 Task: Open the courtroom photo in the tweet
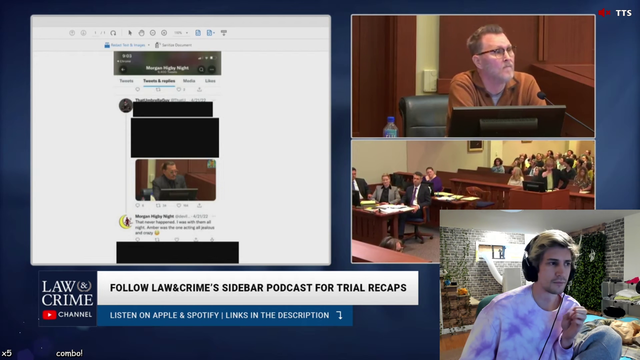pyautogui.click(x=176, y=180)
